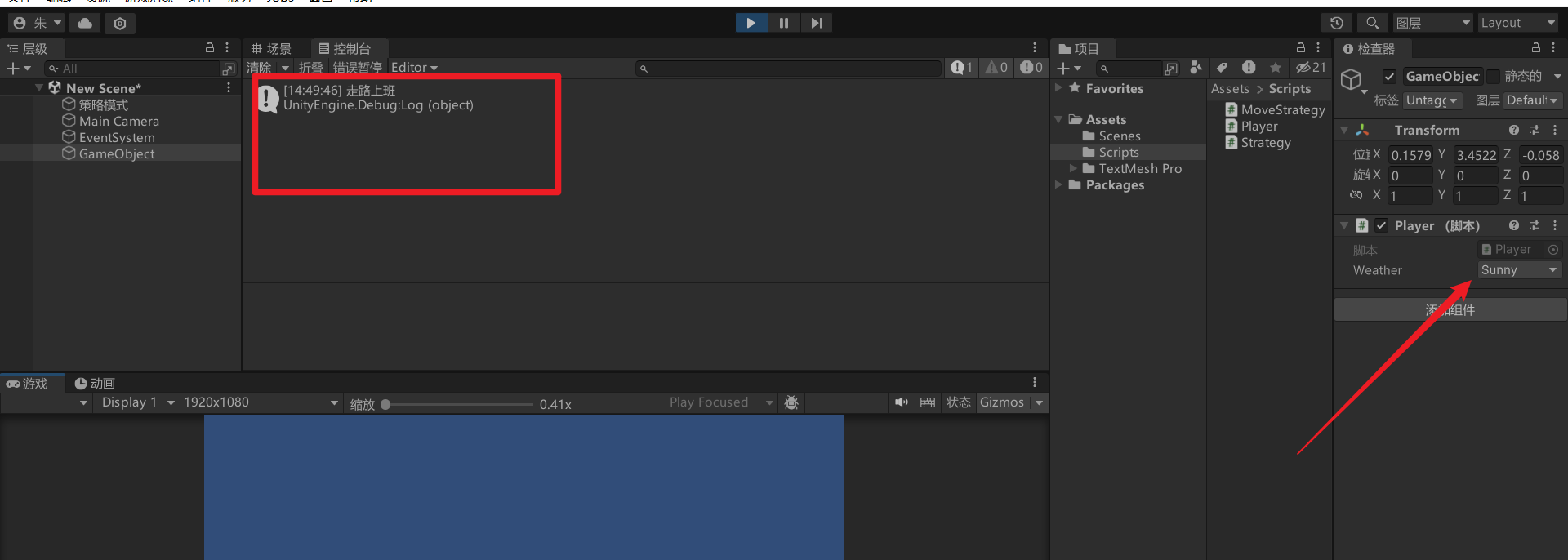The height and width of the screenshot is (560, 1568).
Task: Select the MoveStrategy script
Action: click(x=1275, y=110)
